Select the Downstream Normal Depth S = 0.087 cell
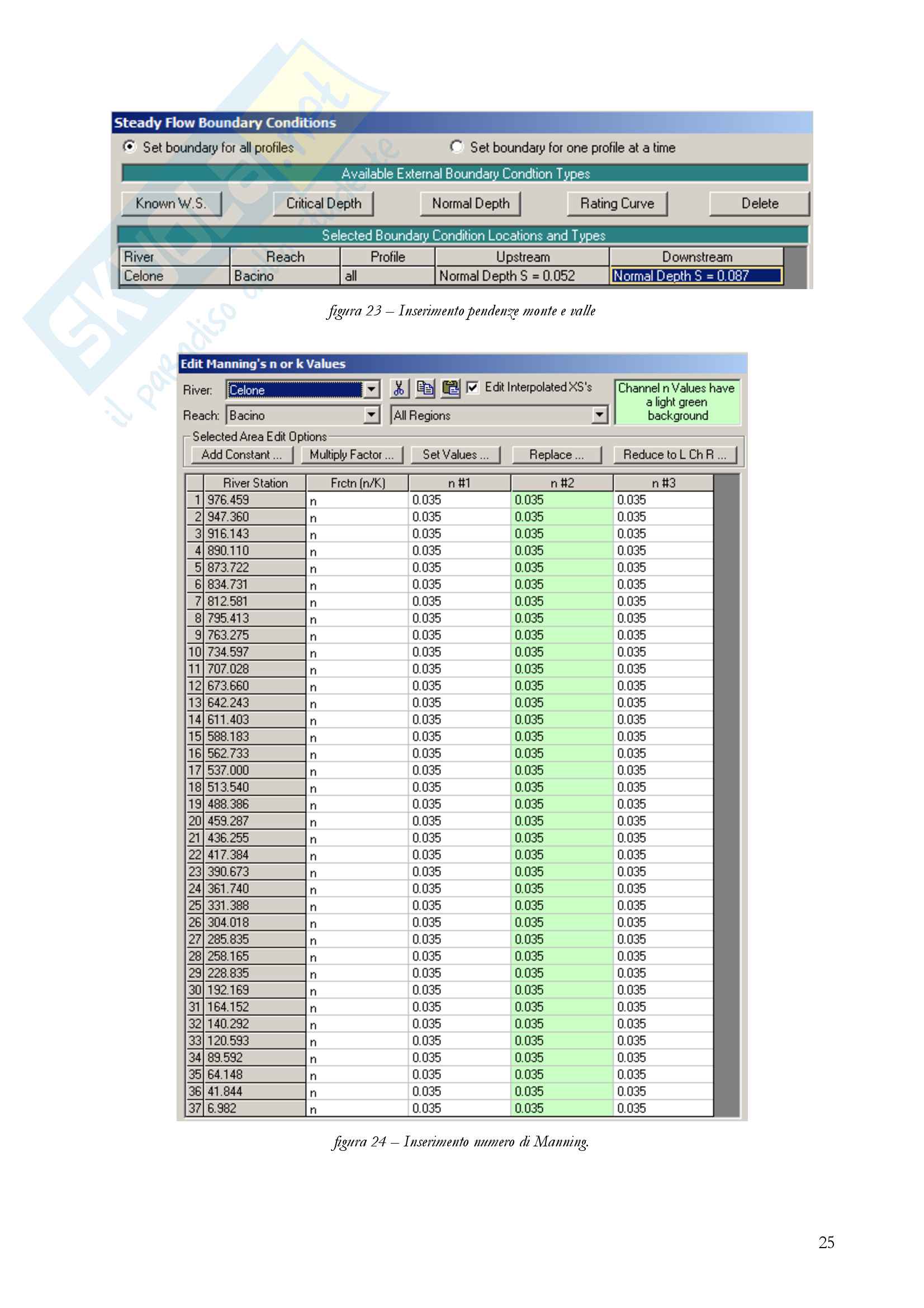 point(696,276)
